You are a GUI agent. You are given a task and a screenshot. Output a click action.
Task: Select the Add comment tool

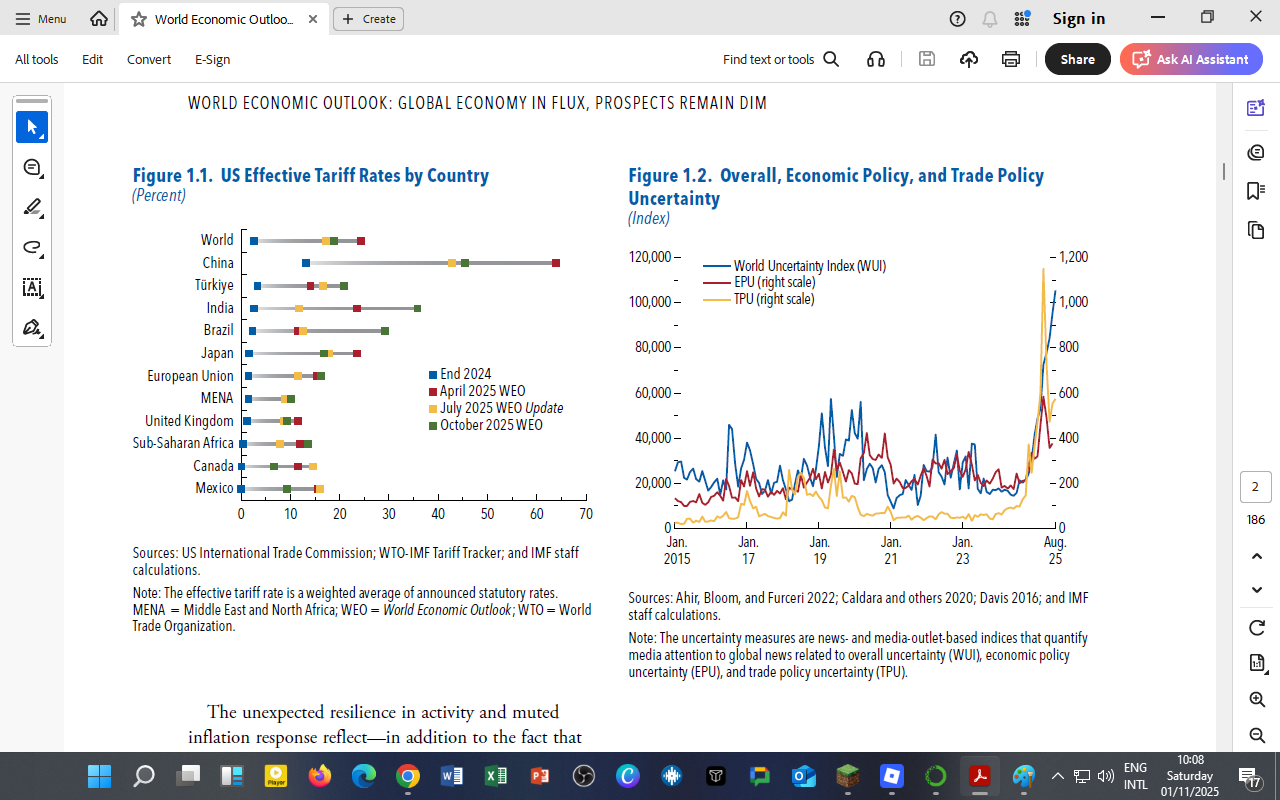(32, 167)
